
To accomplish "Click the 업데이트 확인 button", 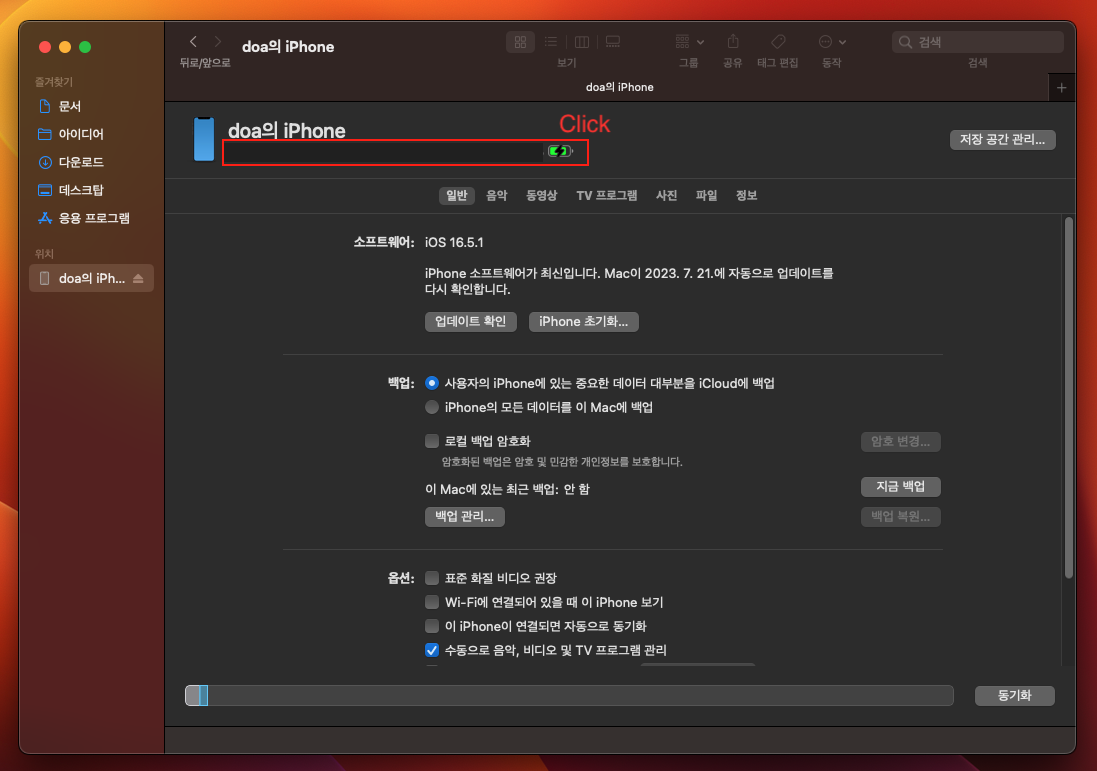I will pyautogui.click(x=471, y=322).
